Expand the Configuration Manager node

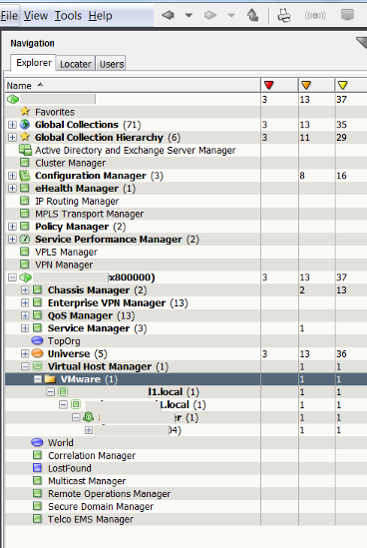point(12,175)
